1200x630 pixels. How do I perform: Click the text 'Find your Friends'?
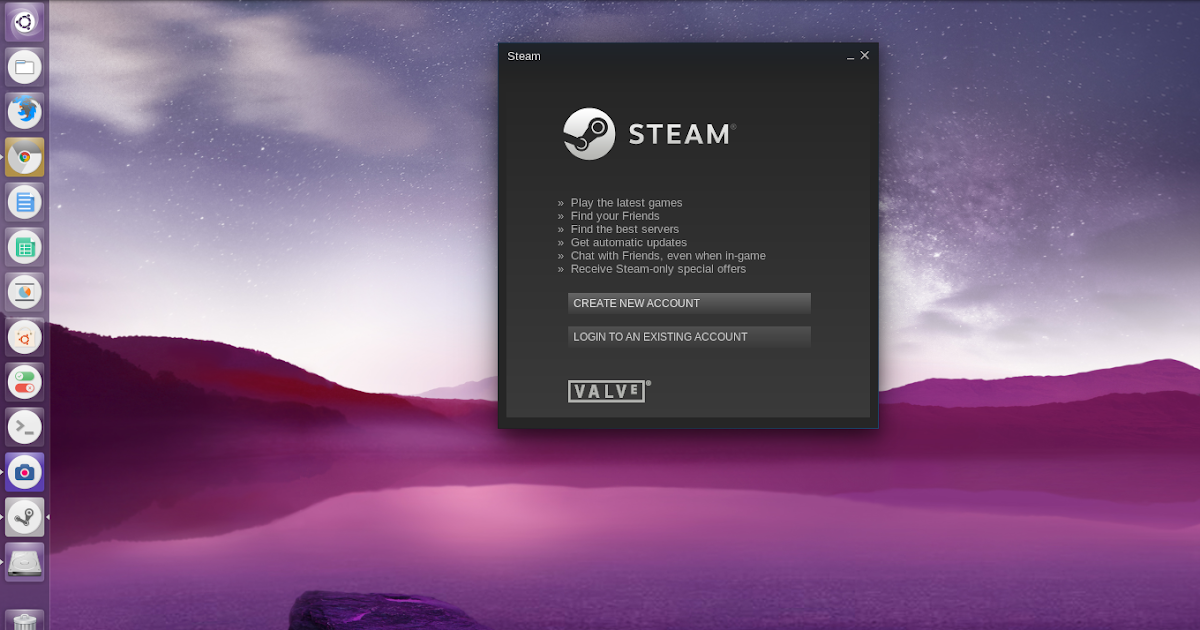[x=615, y=216]
